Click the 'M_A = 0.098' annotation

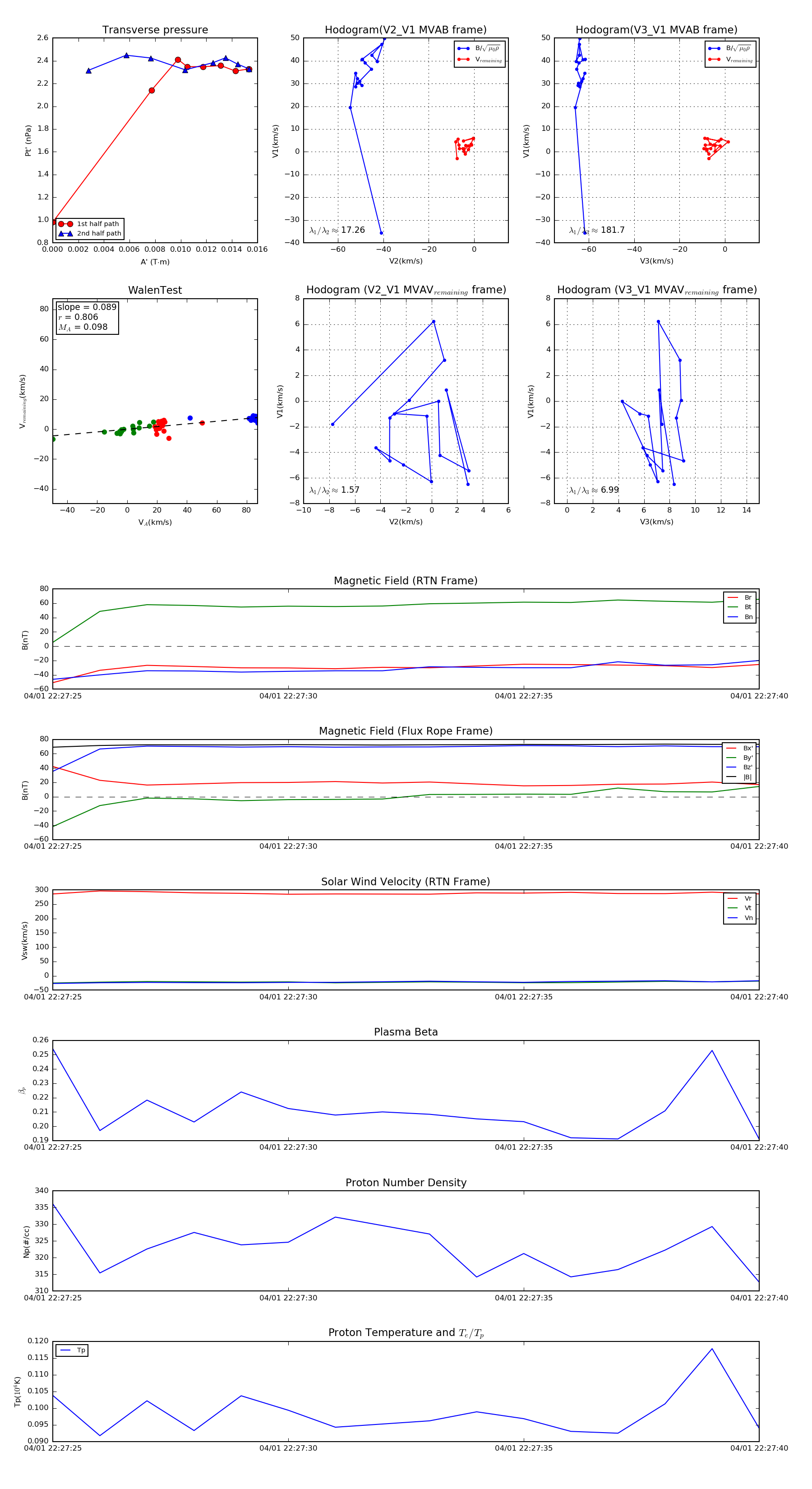click(x=83, y=327)
